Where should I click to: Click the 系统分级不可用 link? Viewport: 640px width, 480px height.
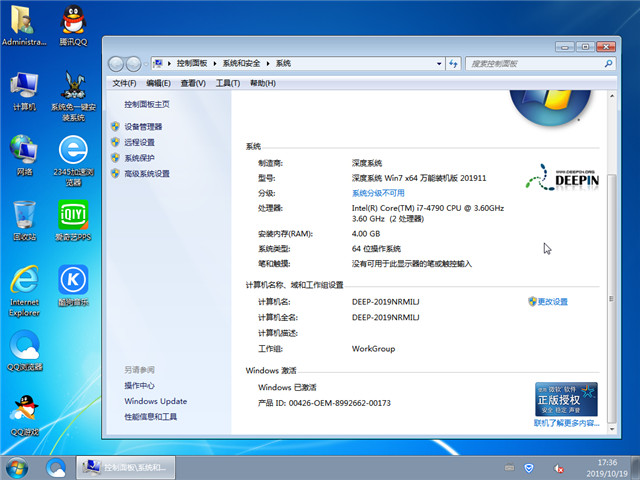378,193
